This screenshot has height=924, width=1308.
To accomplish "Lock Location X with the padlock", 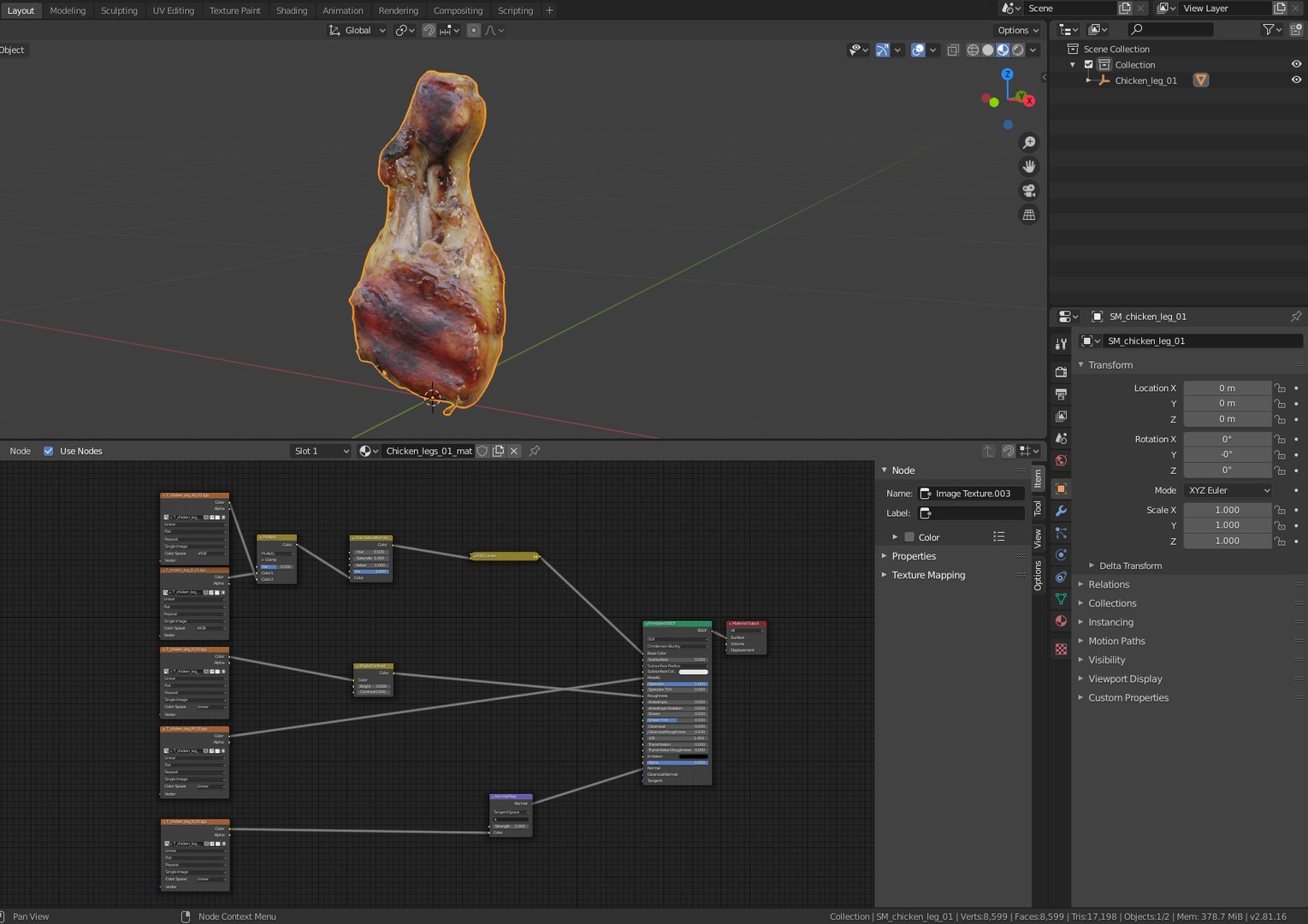I will tap(1280, 388).
